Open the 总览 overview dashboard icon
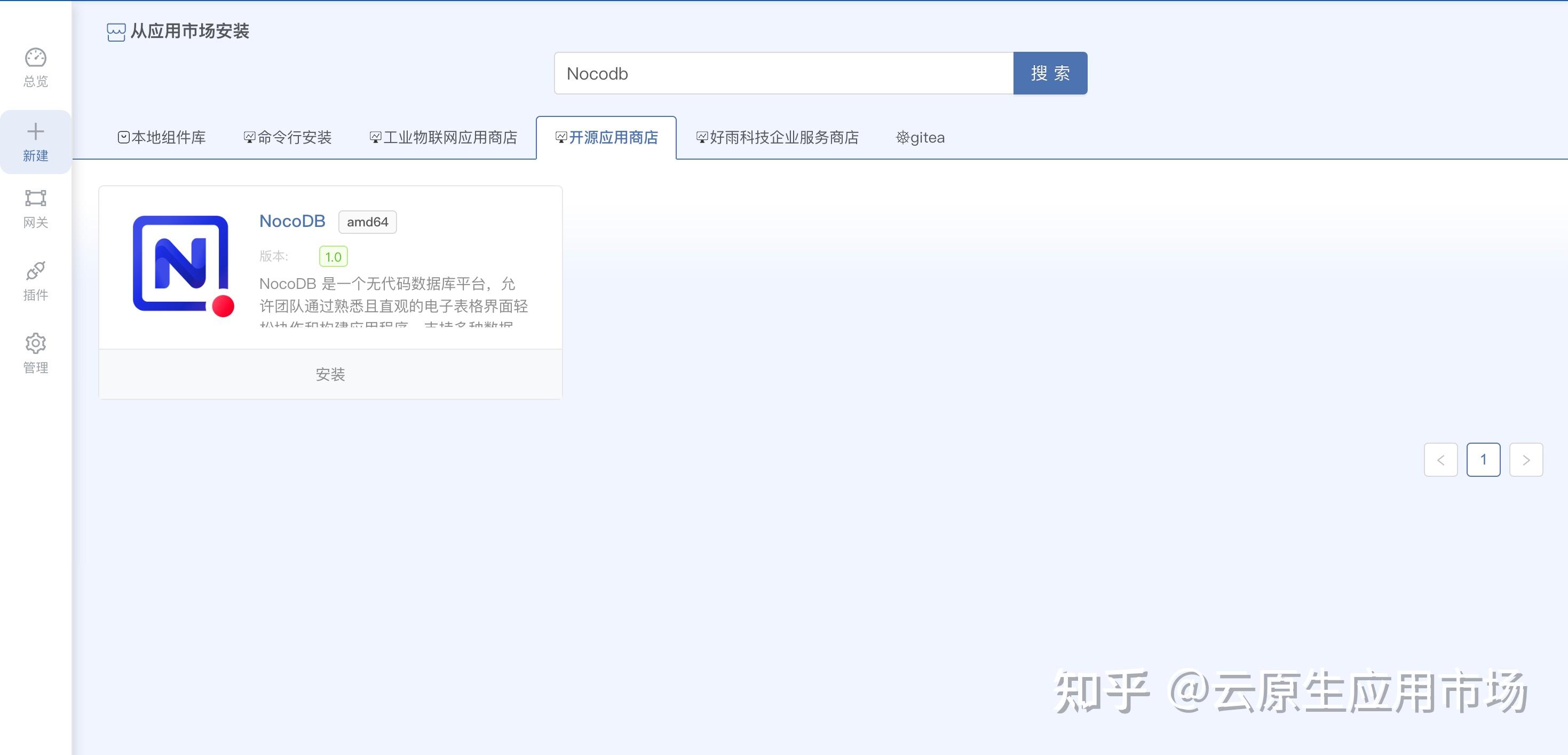 pos(35,58)
